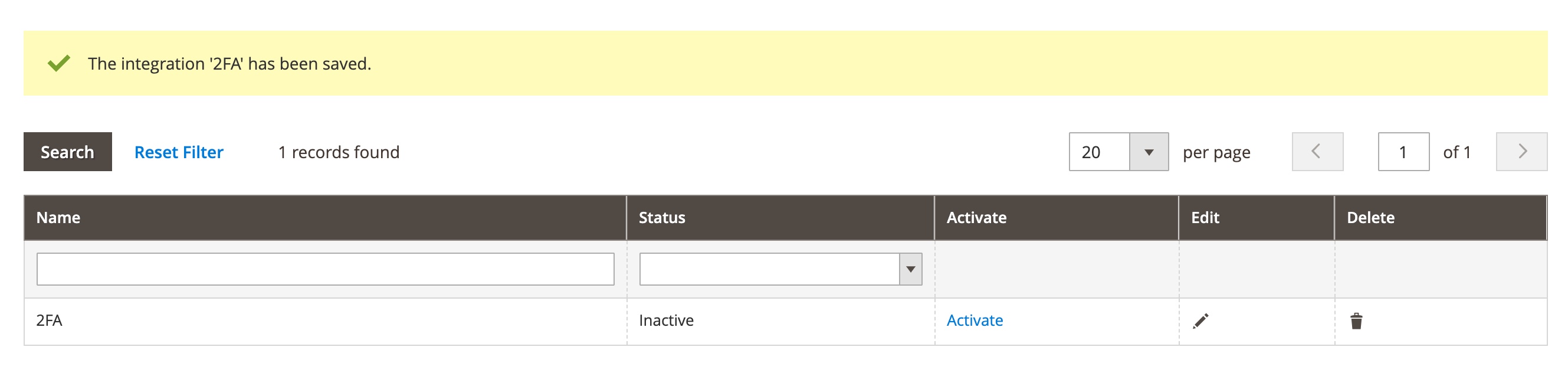This screenshot has height=373, width=1568.
Task: Click the Edit column header
Action: click(x=1205, y=218)
